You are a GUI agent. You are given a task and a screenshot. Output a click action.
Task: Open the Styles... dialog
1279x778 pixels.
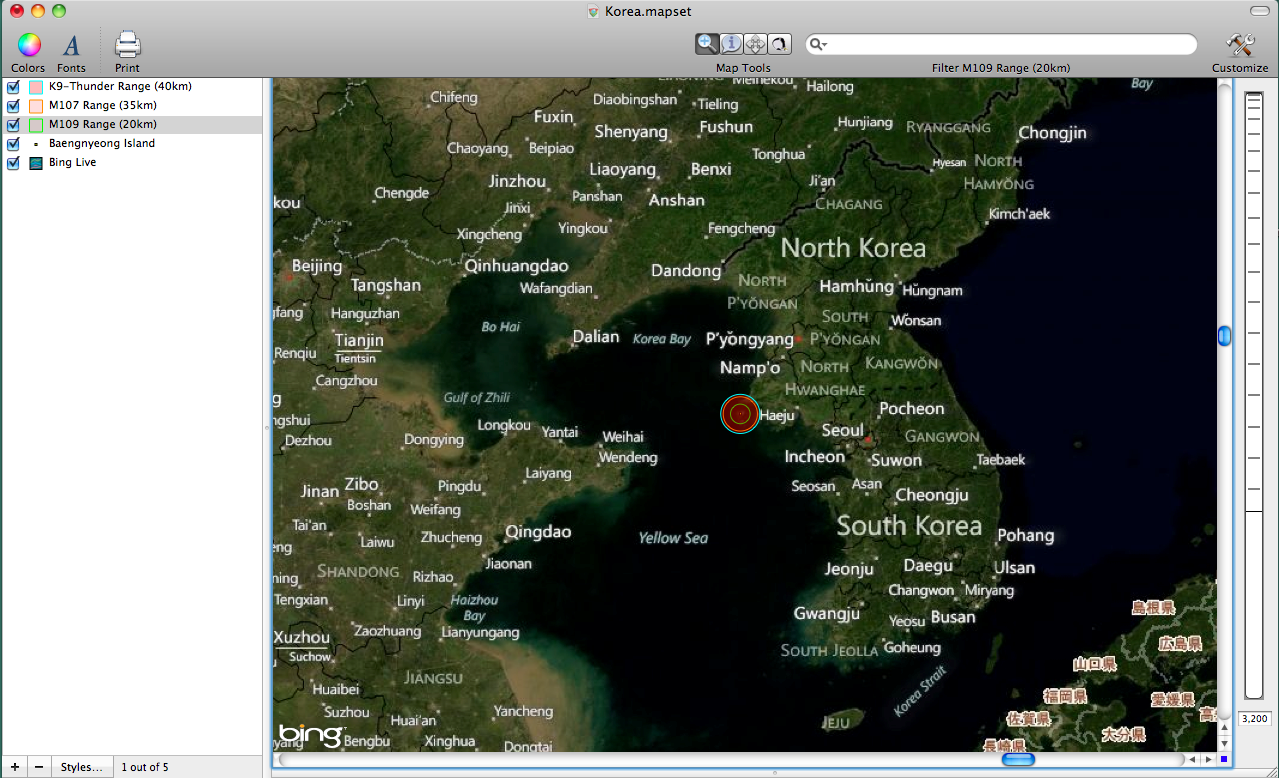point(81,767)
